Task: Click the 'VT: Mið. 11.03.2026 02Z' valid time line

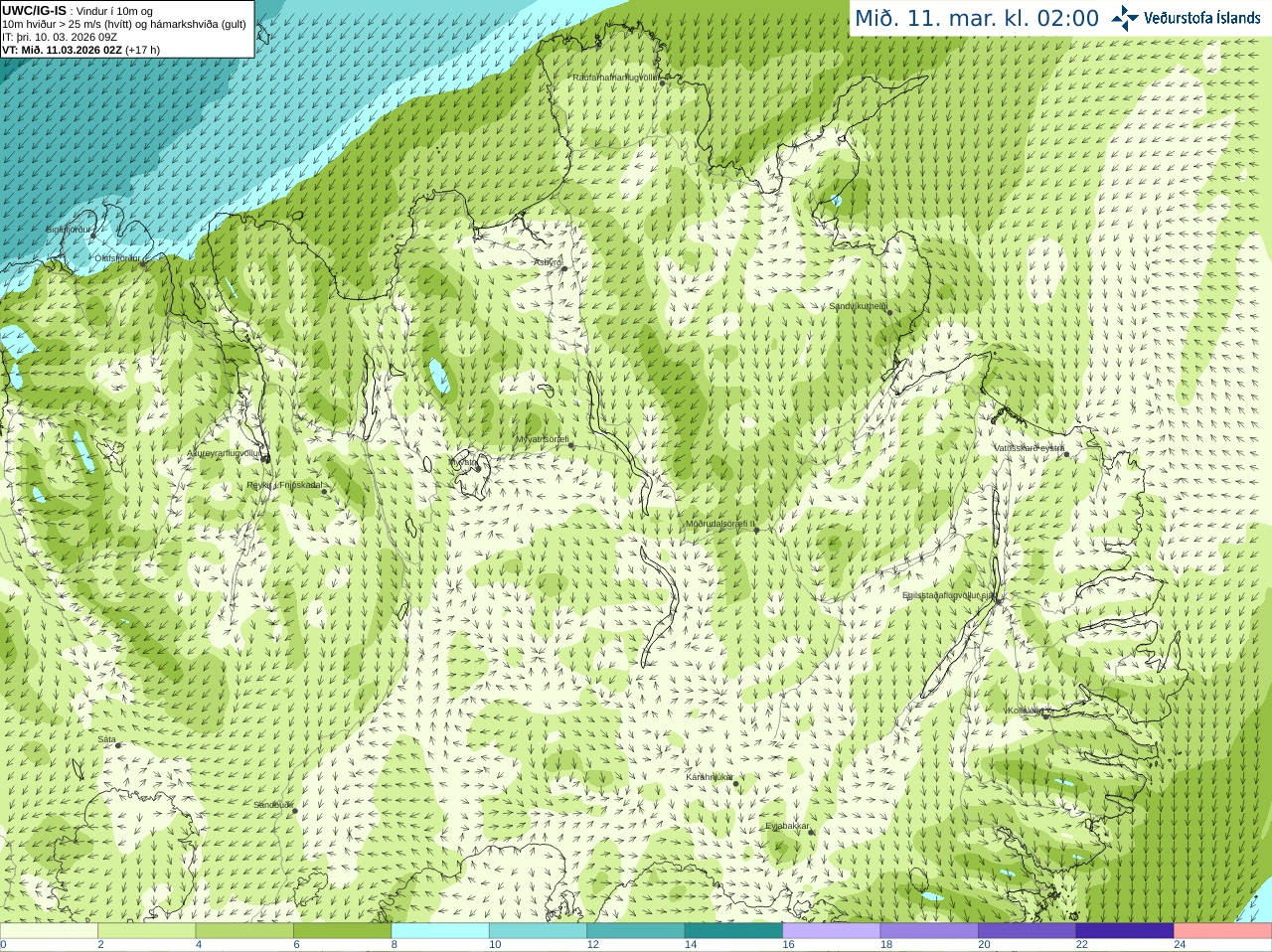Action: [x=80, y=50]
